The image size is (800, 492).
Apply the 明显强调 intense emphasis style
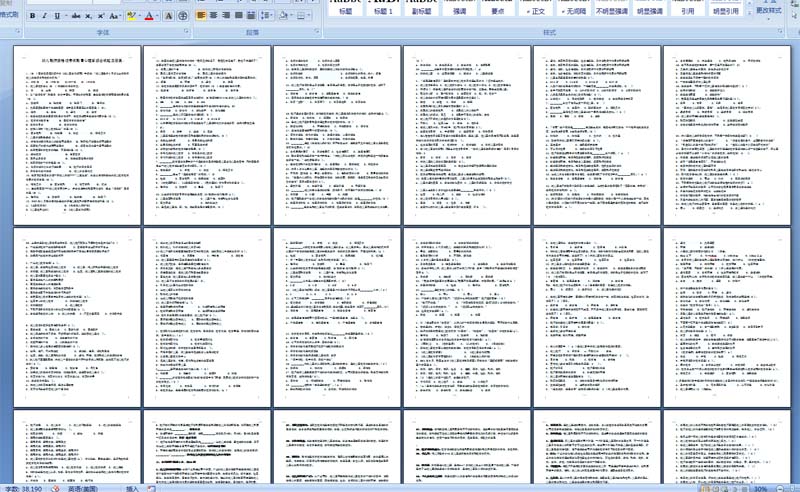click(x=649, y=8)
